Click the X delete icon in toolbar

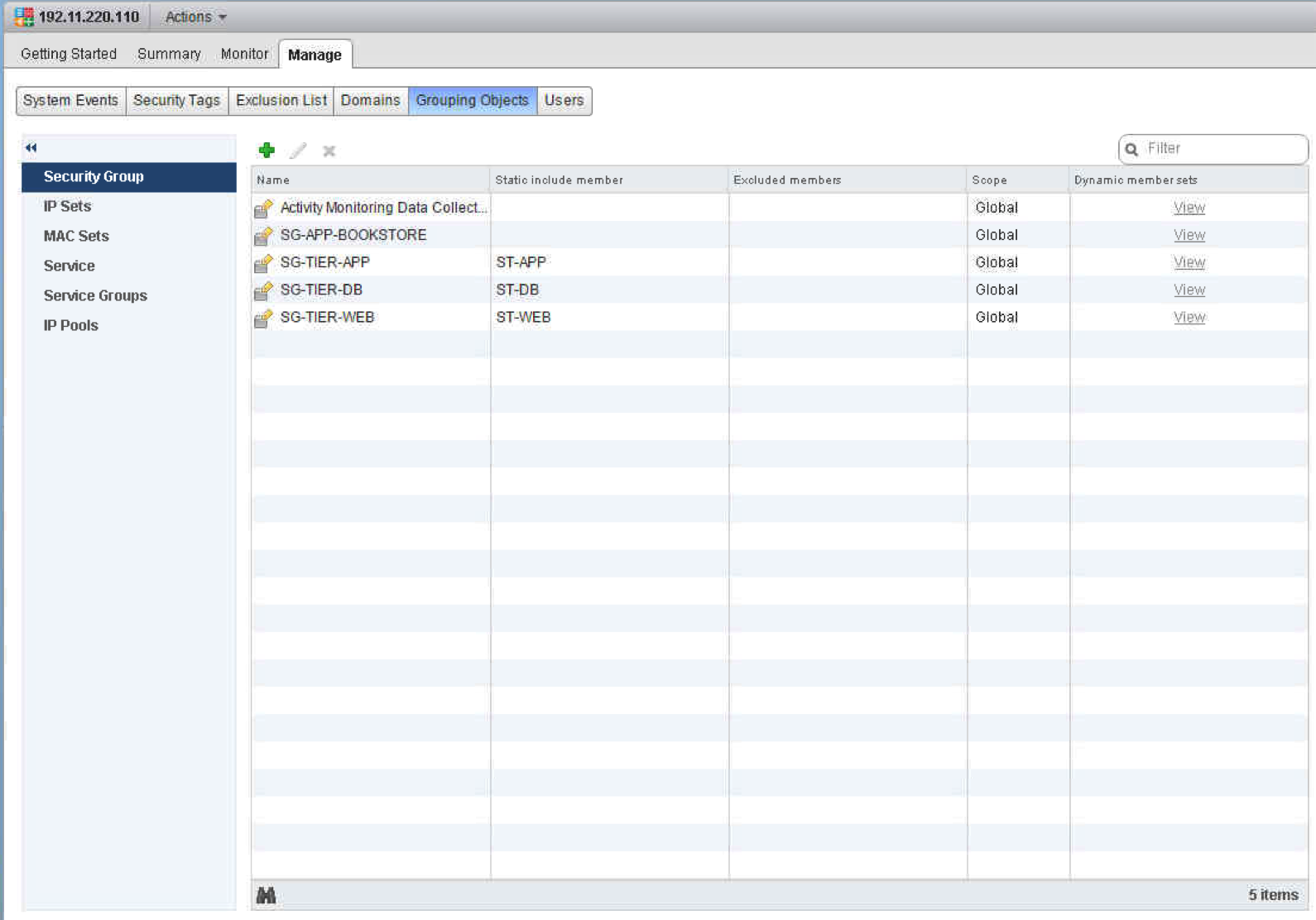(329, 151)
